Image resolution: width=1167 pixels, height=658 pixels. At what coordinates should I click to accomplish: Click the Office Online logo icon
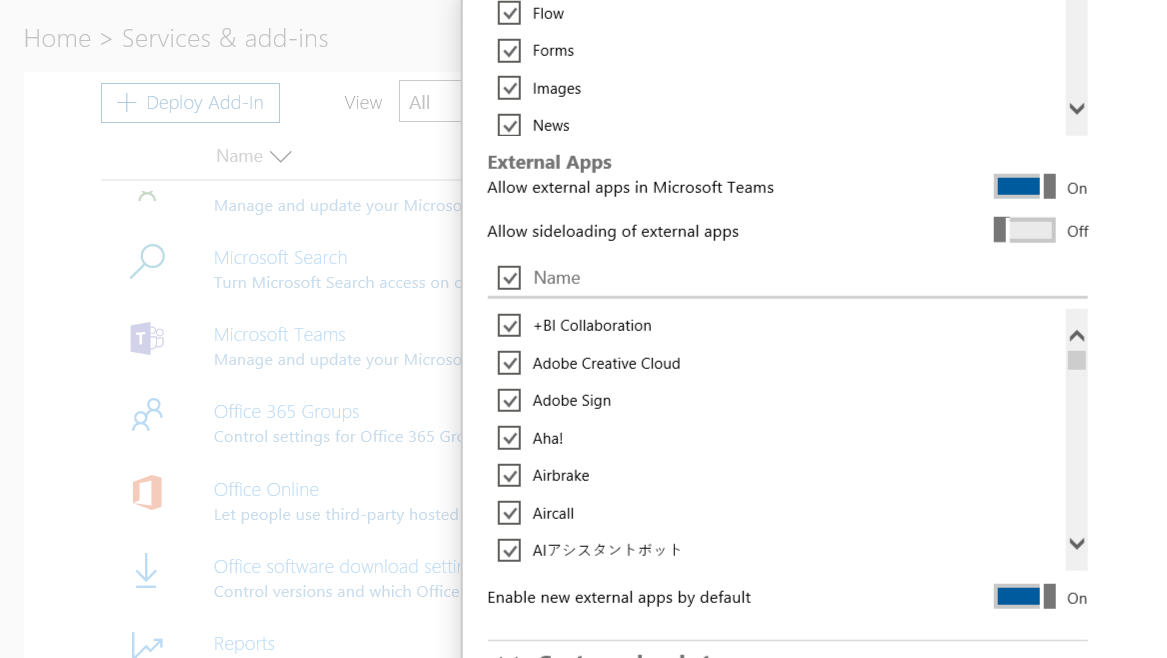tap(147, 493)
